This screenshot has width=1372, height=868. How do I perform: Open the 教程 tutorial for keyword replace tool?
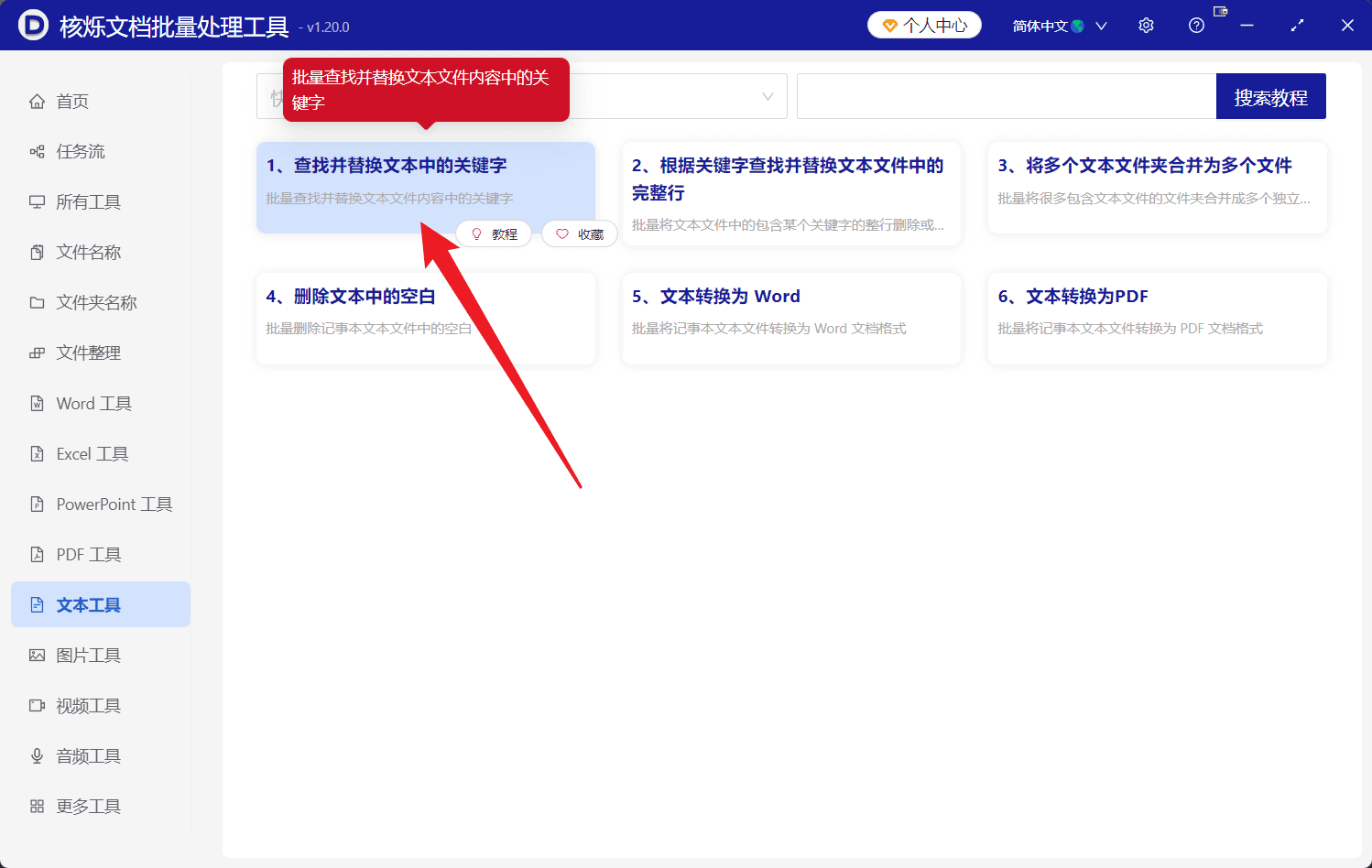pyautogui.click(x=494, y=233)
